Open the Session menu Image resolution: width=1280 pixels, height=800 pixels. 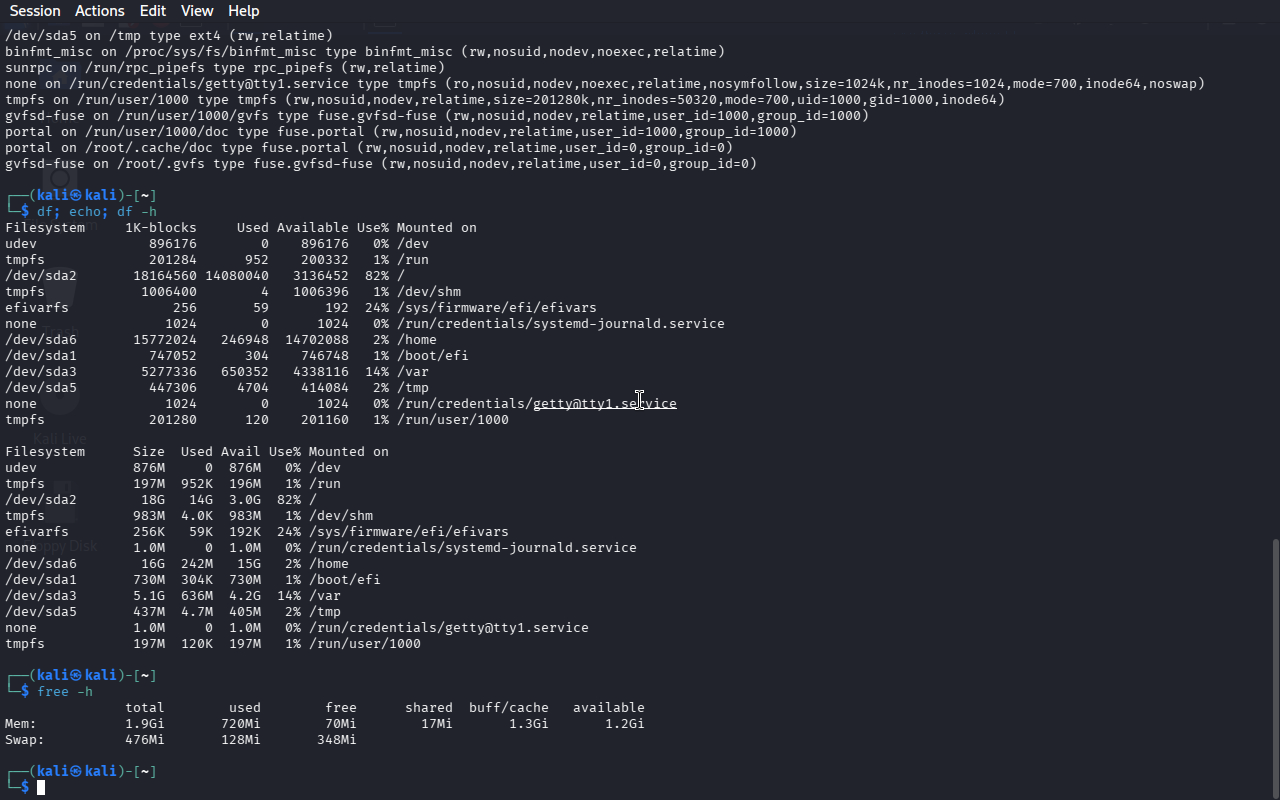pos(35,11)
